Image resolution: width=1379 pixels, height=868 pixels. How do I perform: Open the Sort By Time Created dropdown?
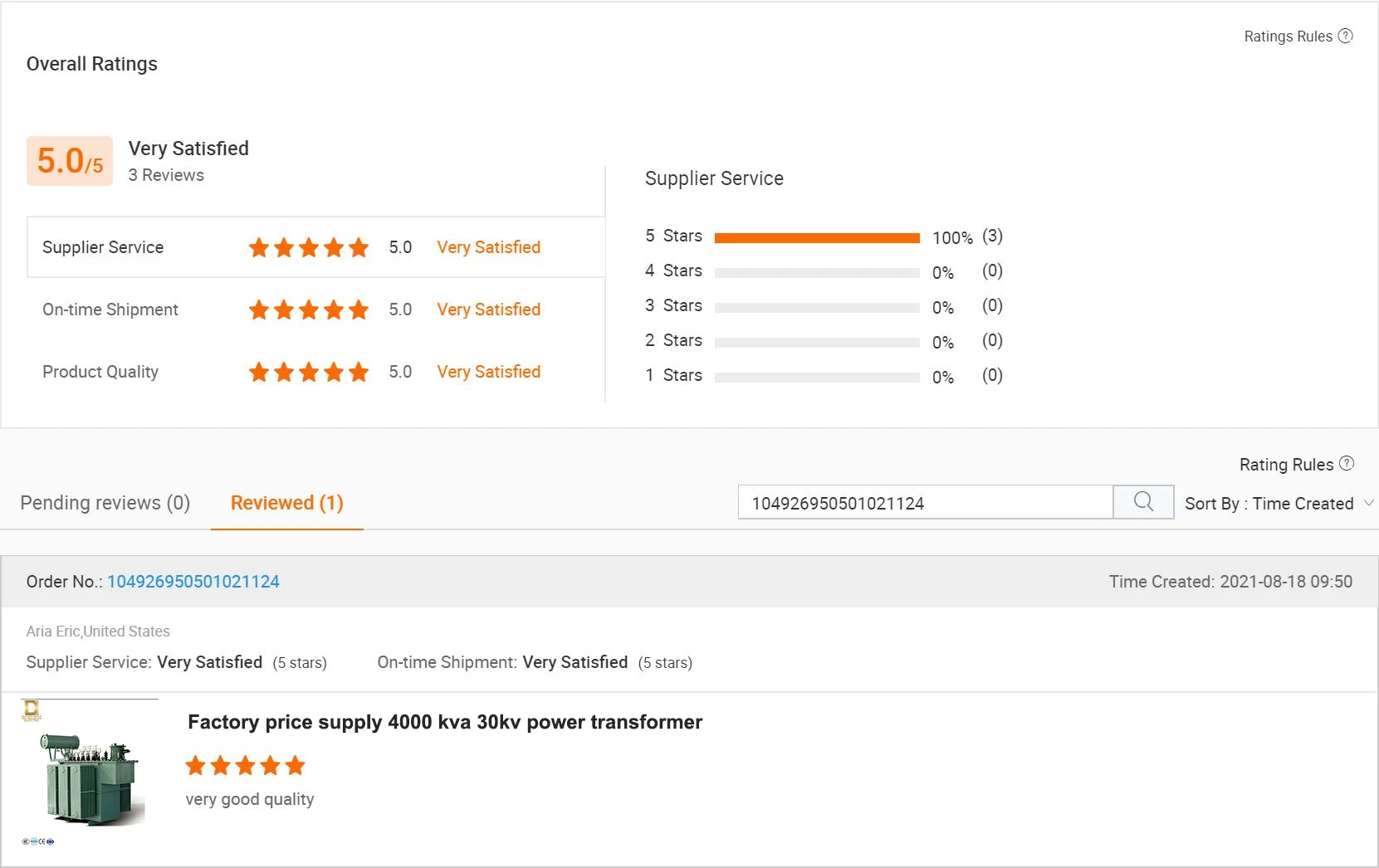coord(1279,504)
